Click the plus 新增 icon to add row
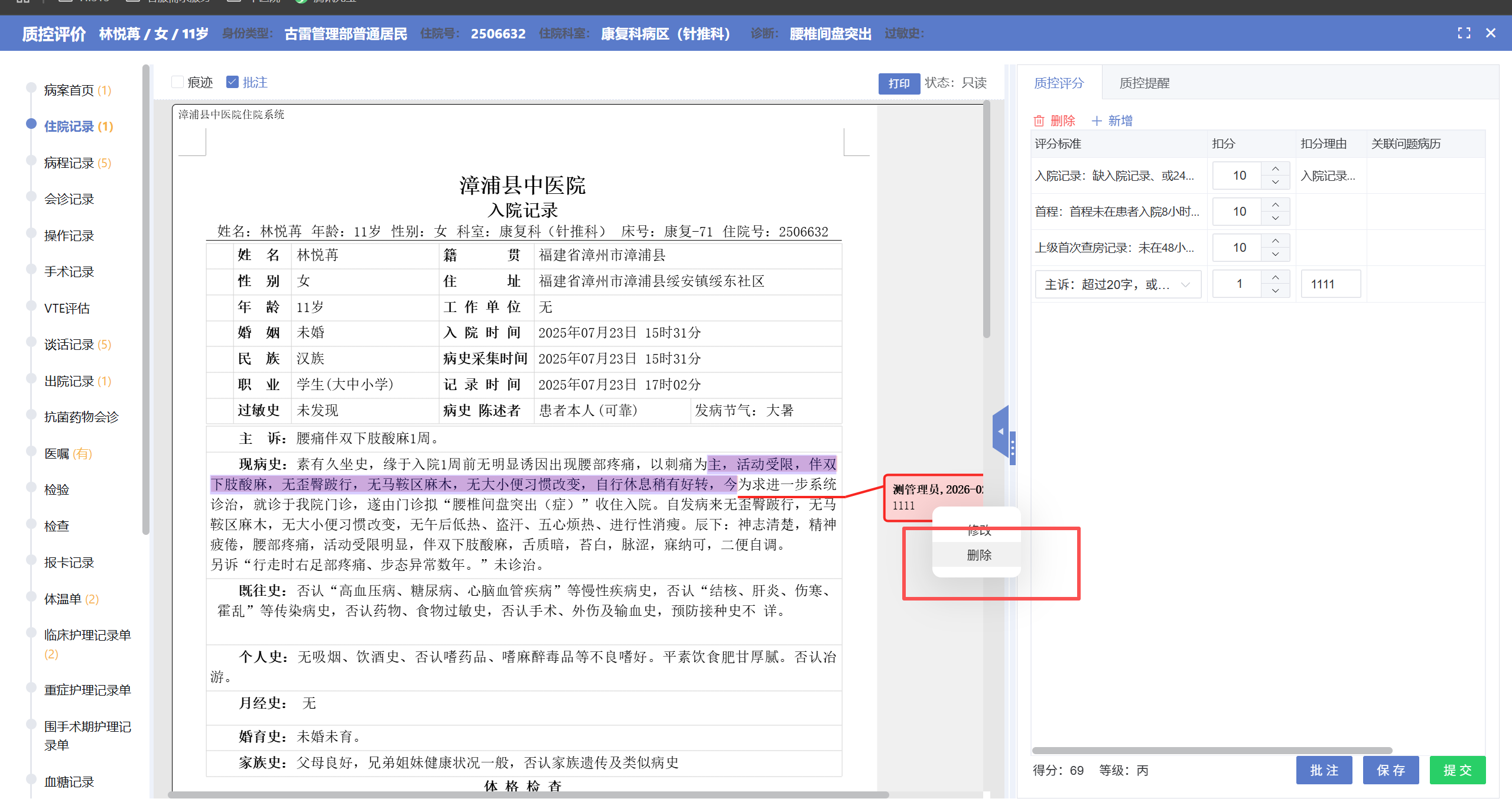 coord(1097,121)
